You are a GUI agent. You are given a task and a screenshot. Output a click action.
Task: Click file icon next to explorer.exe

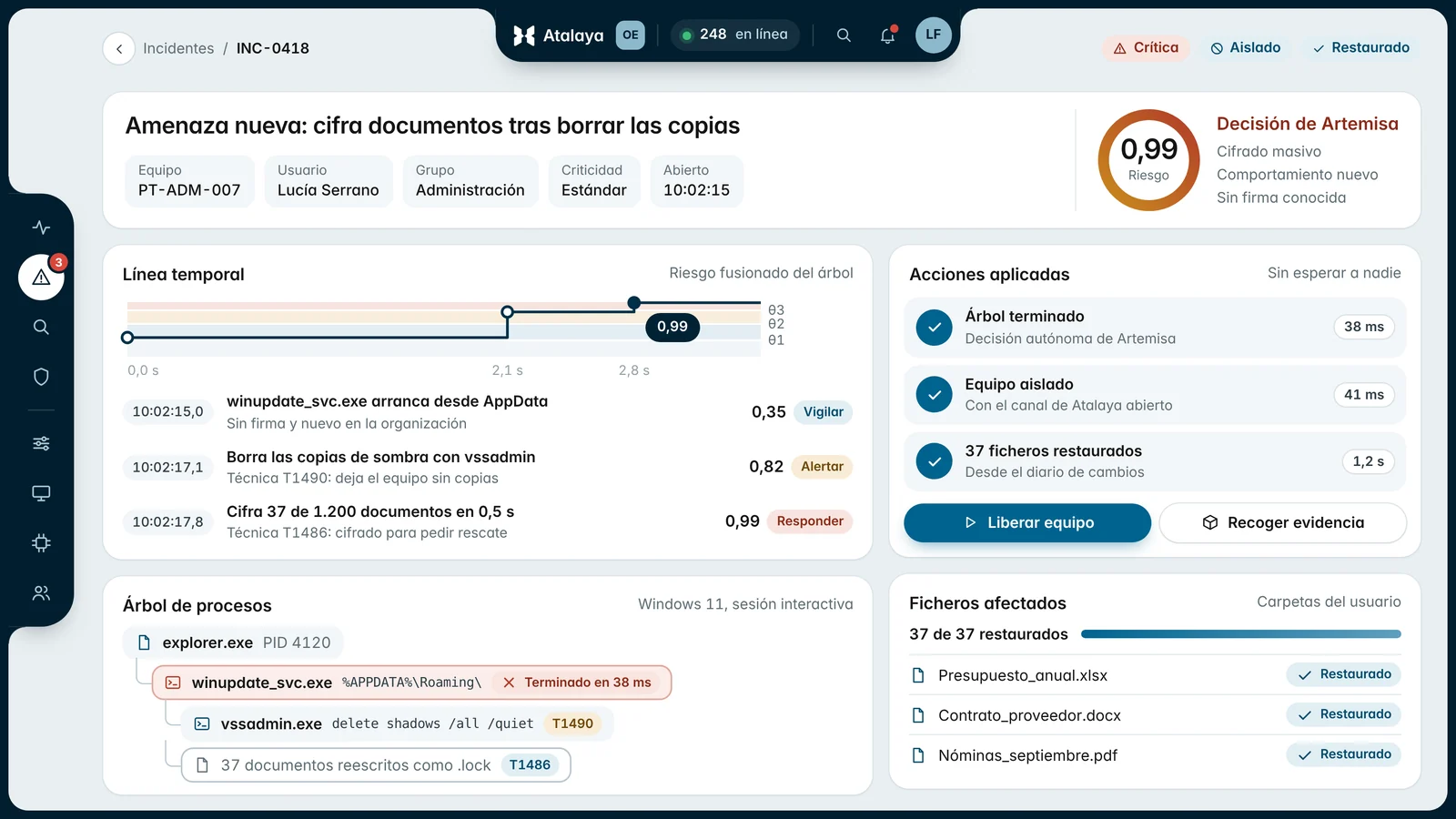click(x=144, y=642)
